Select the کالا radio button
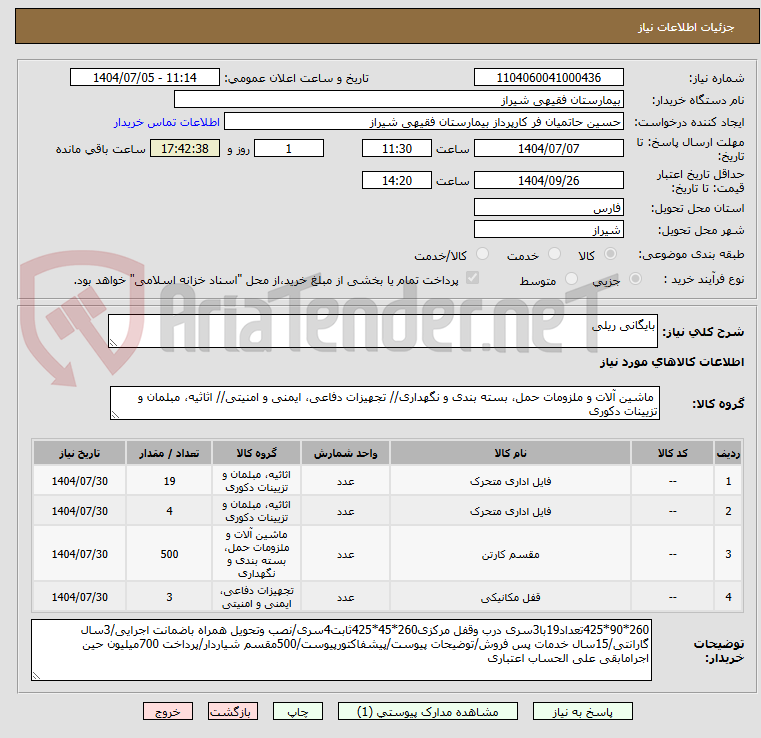The image size is (761, 738). 611,253
